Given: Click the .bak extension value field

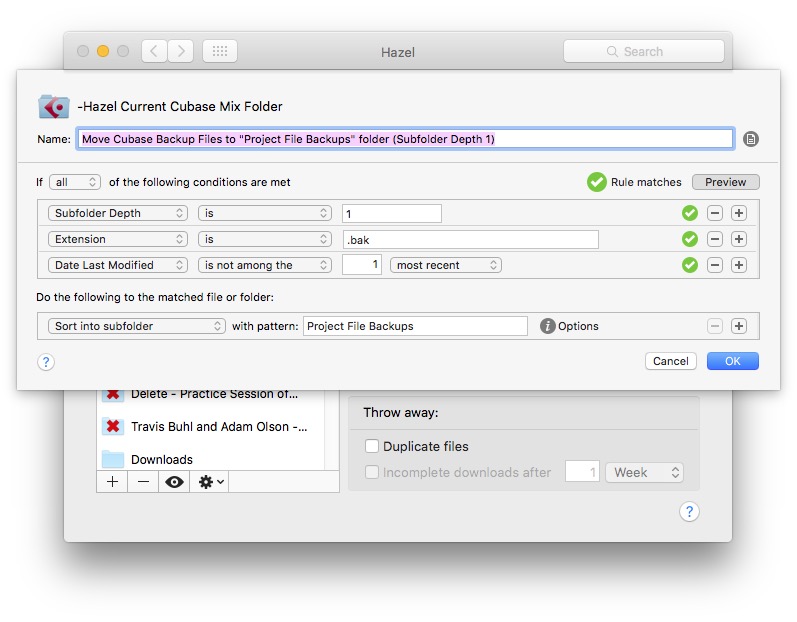Looking at the screenshot, I should point(471,239).
